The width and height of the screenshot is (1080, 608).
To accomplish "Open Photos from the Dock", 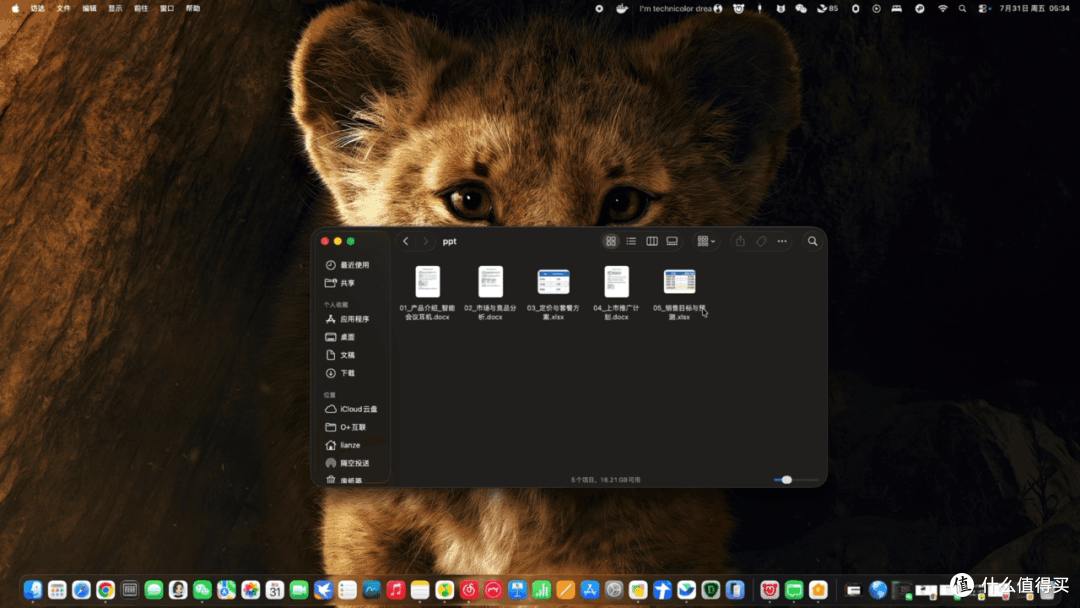I will (251, 589).
